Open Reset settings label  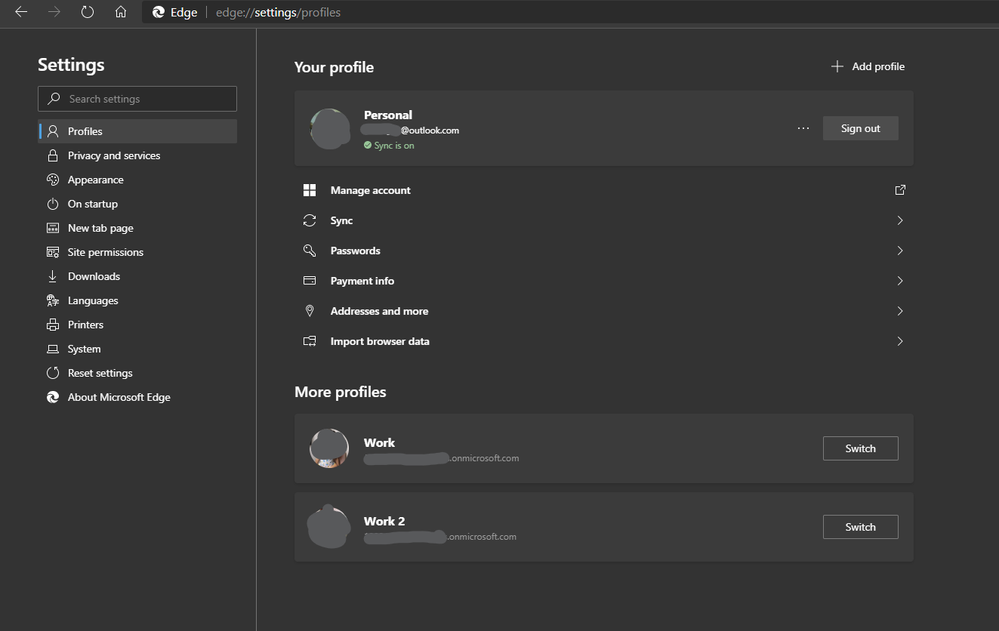(x=100, y=373)
